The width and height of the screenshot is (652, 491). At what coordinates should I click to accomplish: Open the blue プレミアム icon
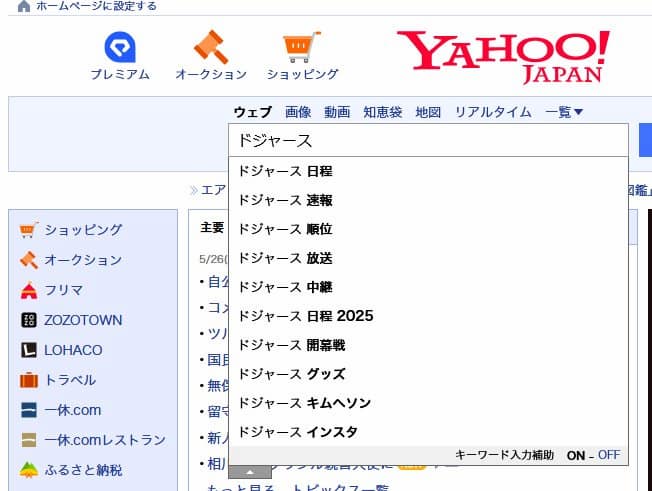tap(120, 47)
